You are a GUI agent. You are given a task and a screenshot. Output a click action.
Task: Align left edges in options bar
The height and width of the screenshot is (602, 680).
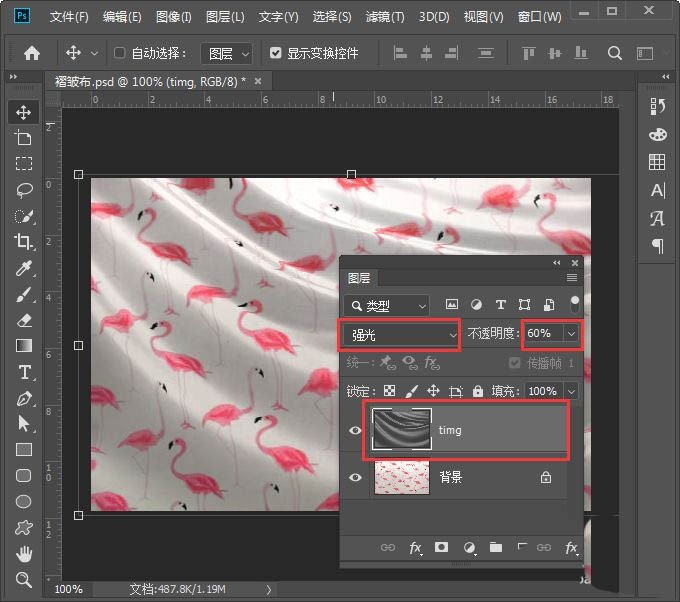[x=400, y=53]
